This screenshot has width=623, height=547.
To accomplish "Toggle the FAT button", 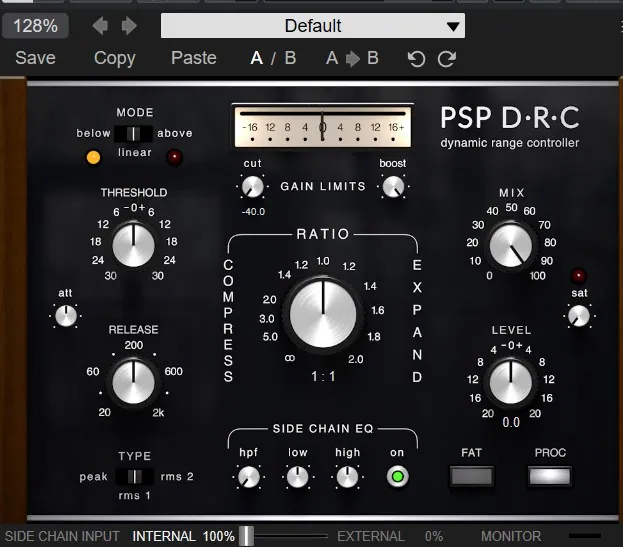I will point(471,476).
